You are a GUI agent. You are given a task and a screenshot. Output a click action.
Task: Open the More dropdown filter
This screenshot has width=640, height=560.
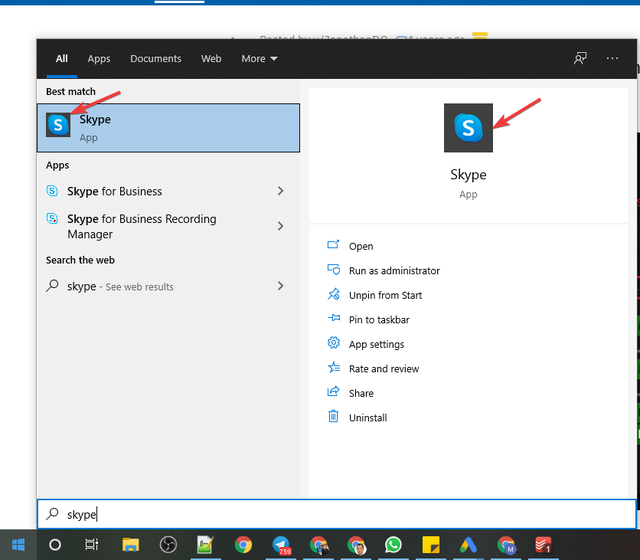259,59
